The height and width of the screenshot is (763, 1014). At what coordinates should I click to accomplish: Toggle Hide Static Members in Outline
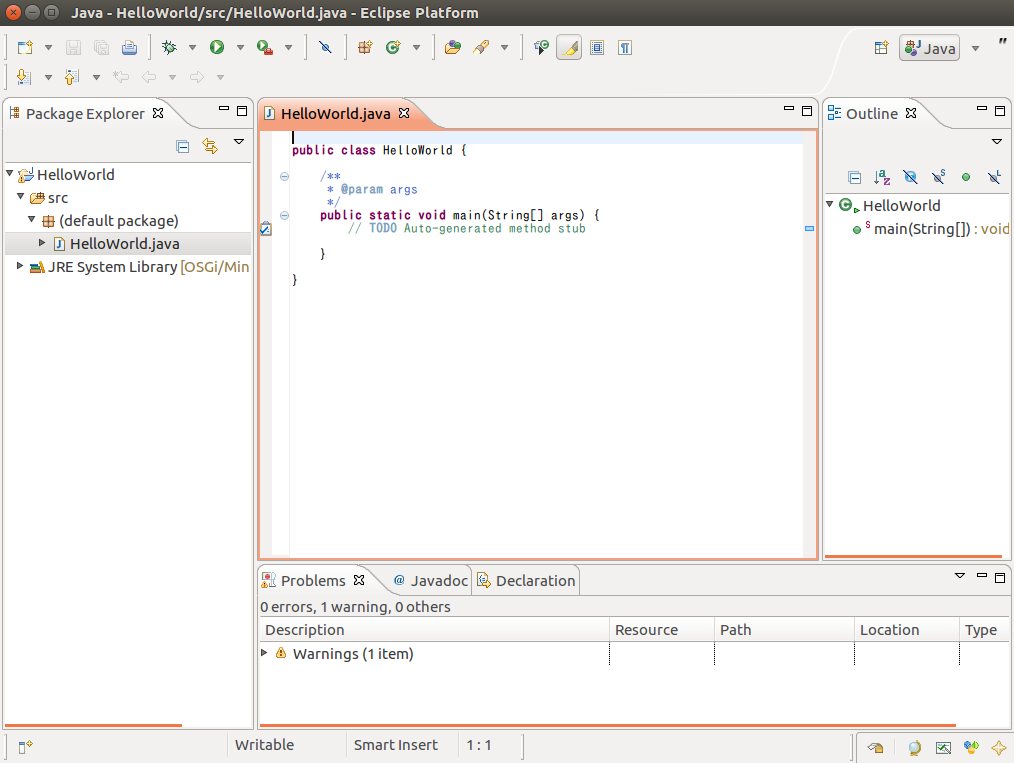pyautogui.click(x=938, y=177)
